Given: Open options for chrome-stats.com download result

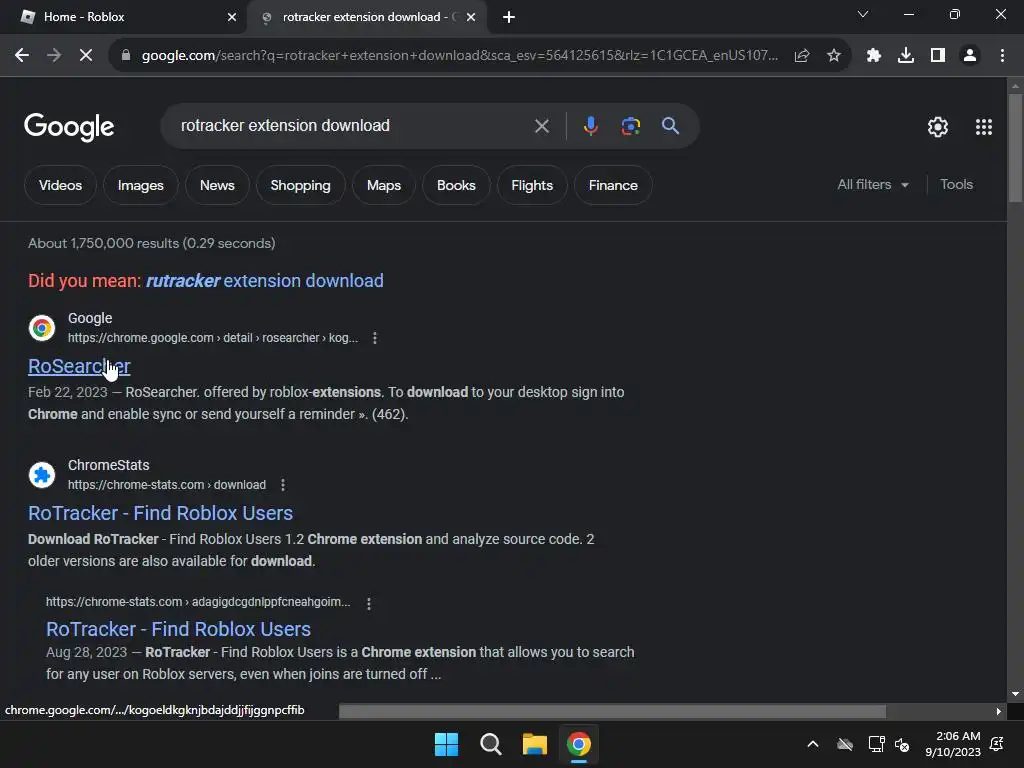Looking at the screenshot, I should click(x=283, y=485).
